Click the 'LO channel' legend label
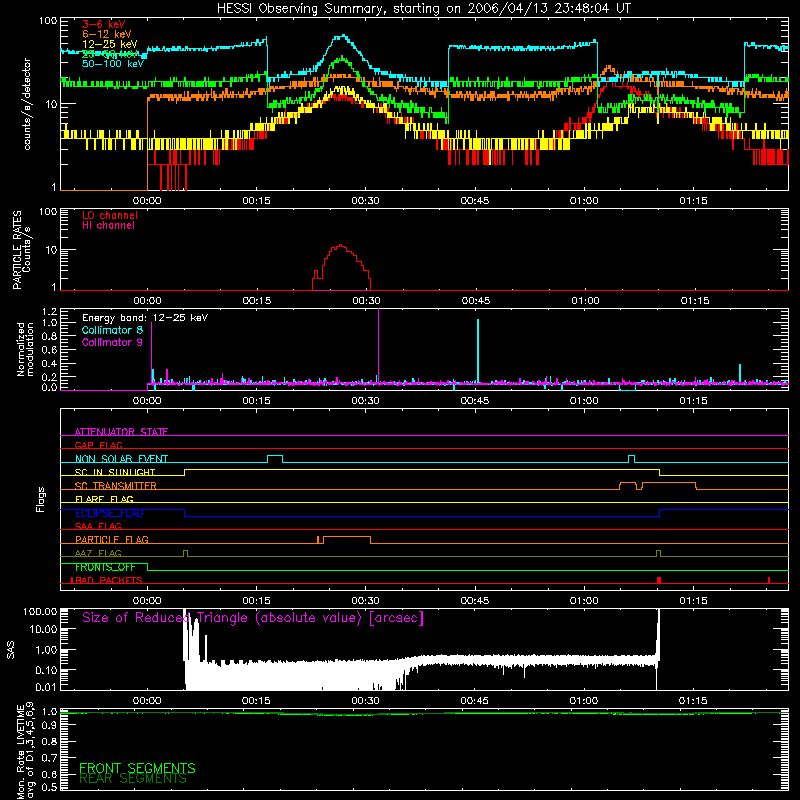 pos(110,215)
